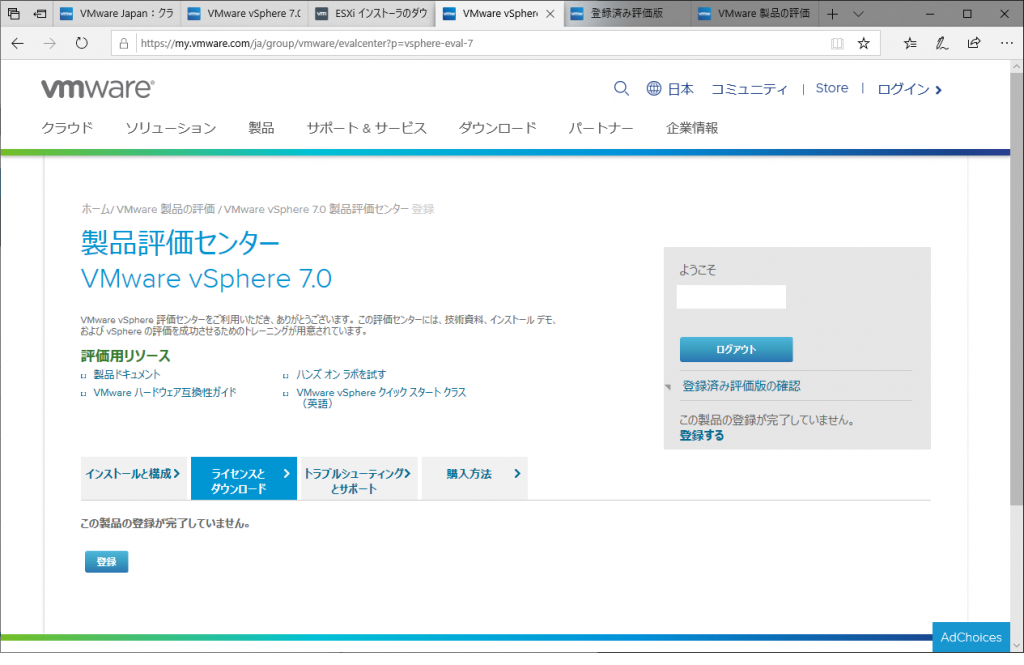This screenshot has width=1024, height=665.
Task: Click the vmware logo
Action: pyautogui.click(x=98, y=88)
